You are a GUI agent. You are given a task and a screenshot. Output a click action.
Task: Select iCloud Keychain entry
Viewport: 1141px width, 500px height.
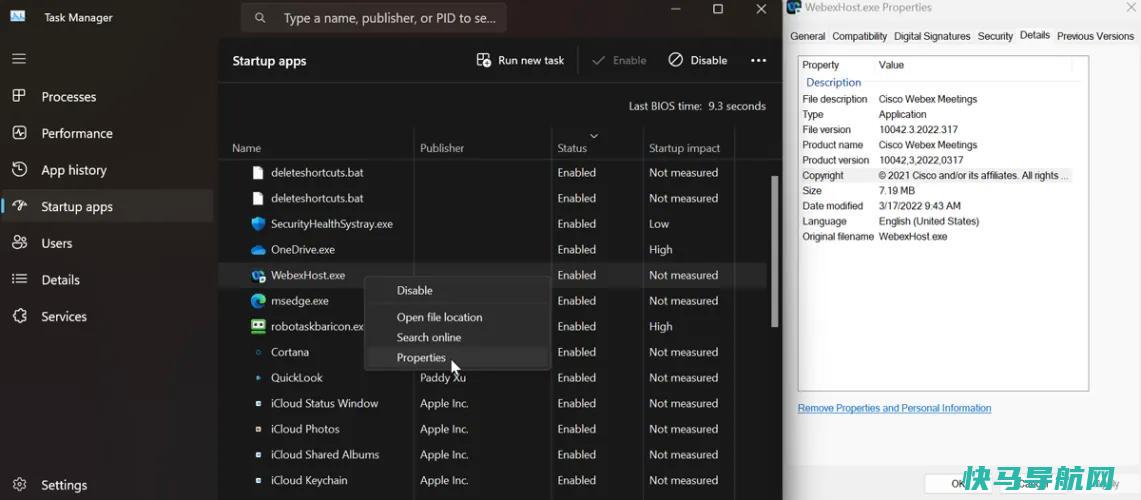click(x=492, y=480)
